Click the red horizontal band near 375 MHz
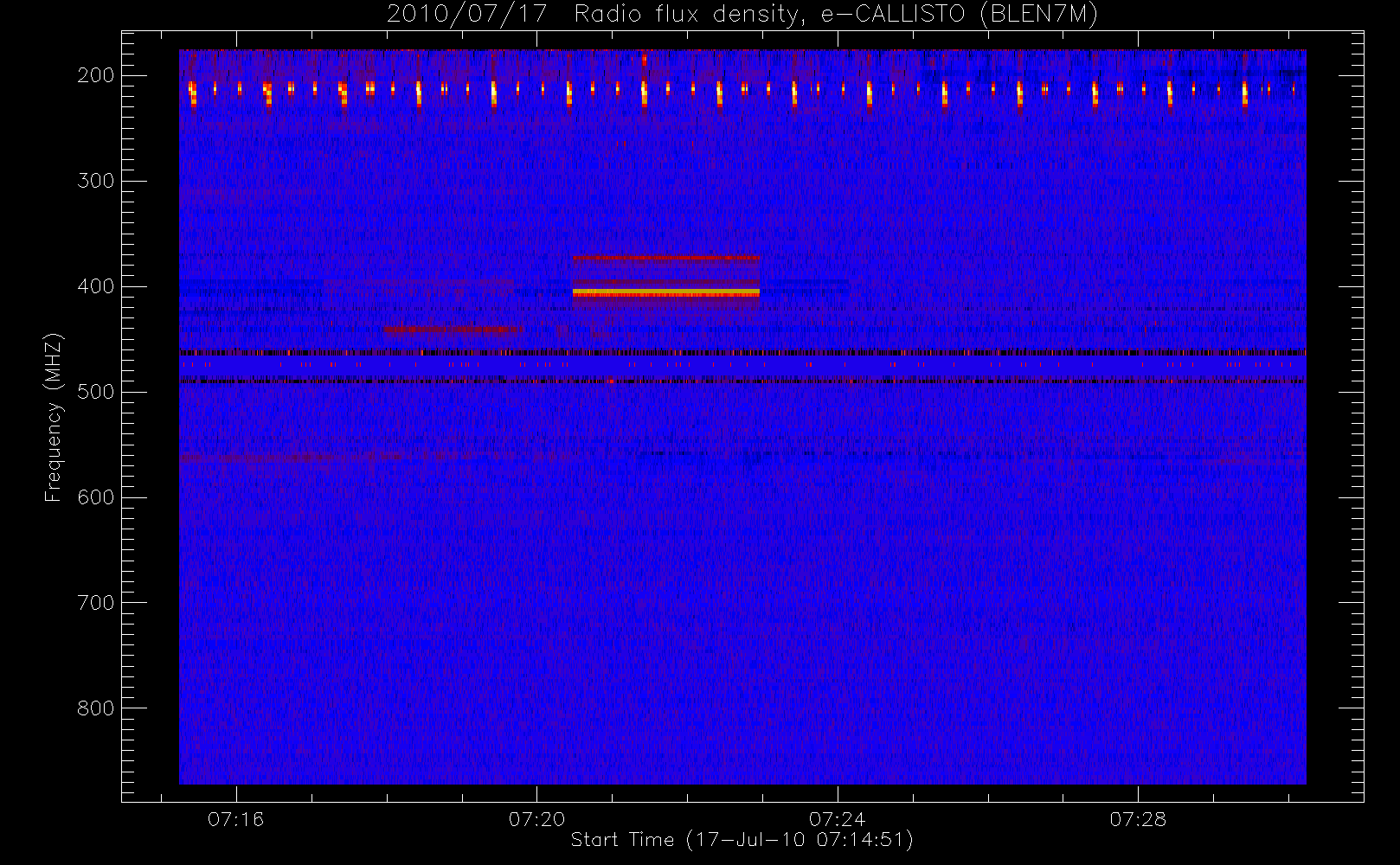This screenshot has height=865, width=1400. (x=665, y=257)
